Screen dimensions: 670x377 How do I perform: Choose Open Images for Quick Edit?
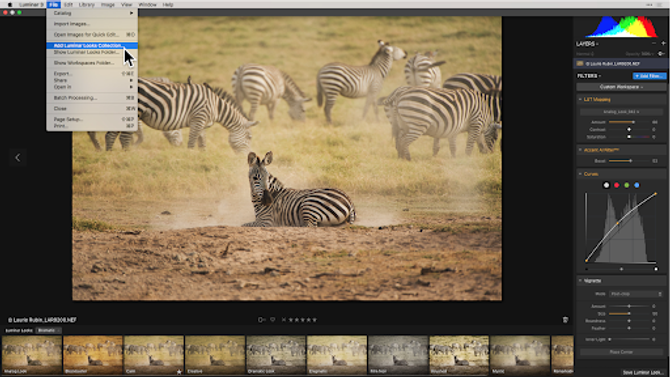92,35
